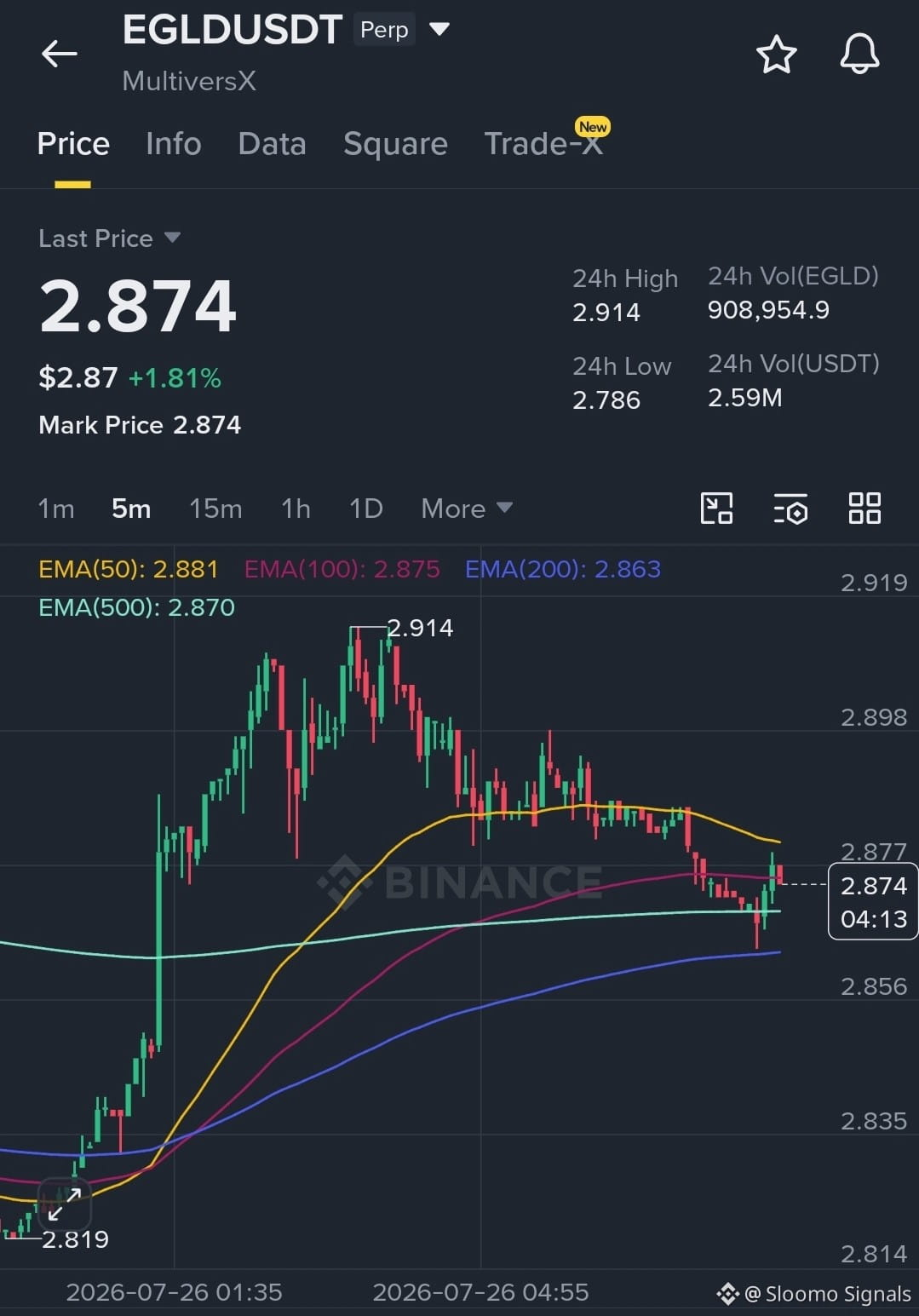Open the EGLDUSDT pair selector dropdown arrow
This screenshot has width=919, height=1316.
point(439,30)
